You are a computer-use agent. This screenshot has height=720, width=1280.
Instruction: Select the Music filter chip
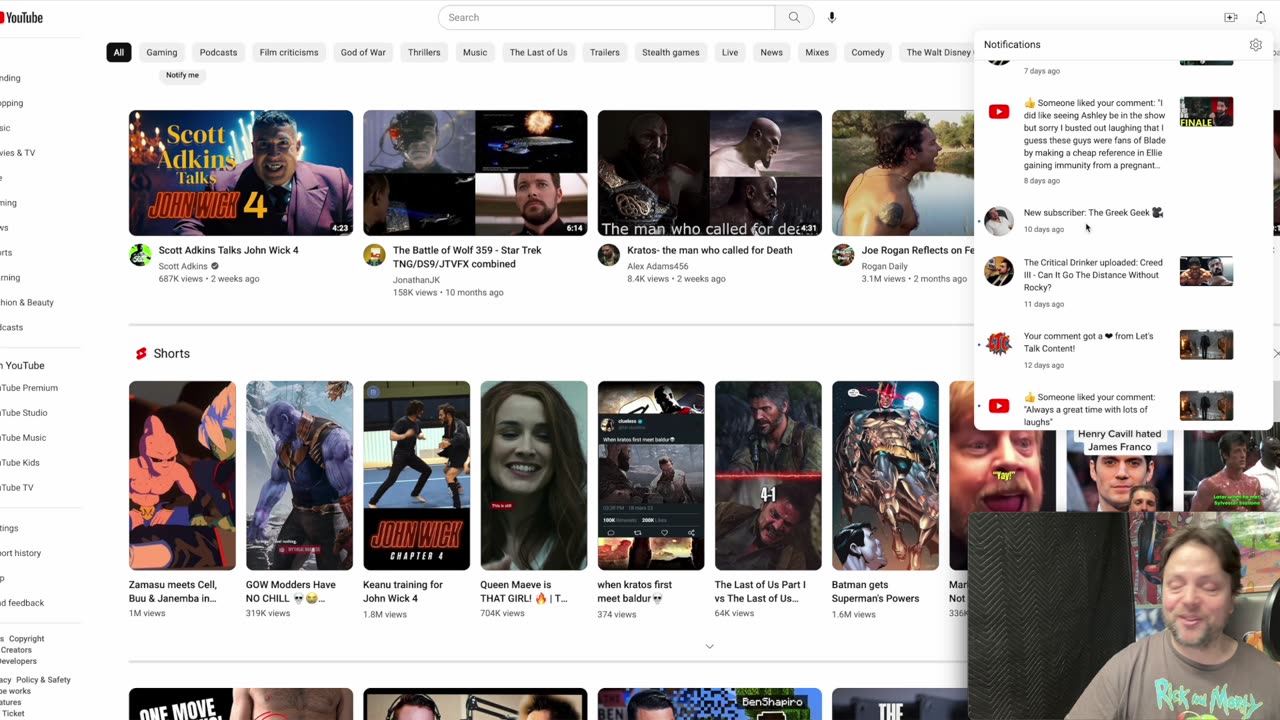point(475,52)
